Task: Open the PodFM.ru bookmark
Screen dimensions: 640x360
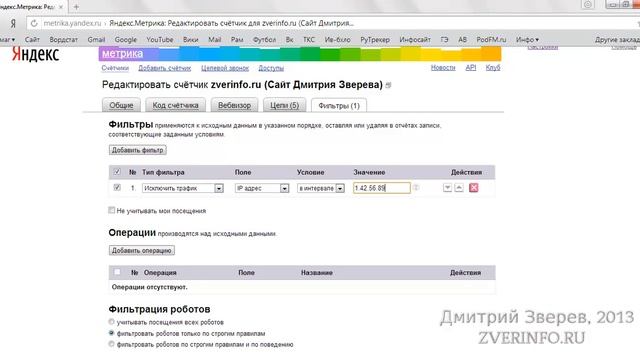Action: [491, 40]
